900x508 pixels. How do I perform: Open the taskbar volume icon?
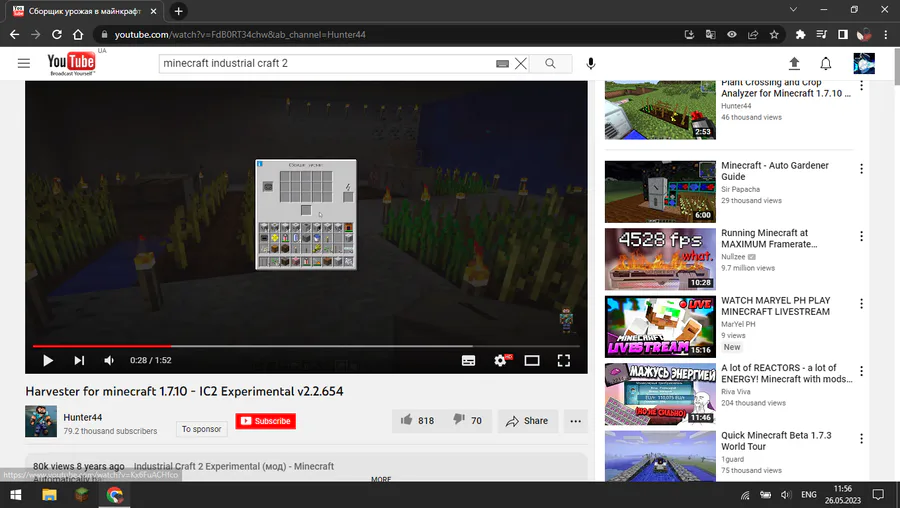(x=786, y=495)
